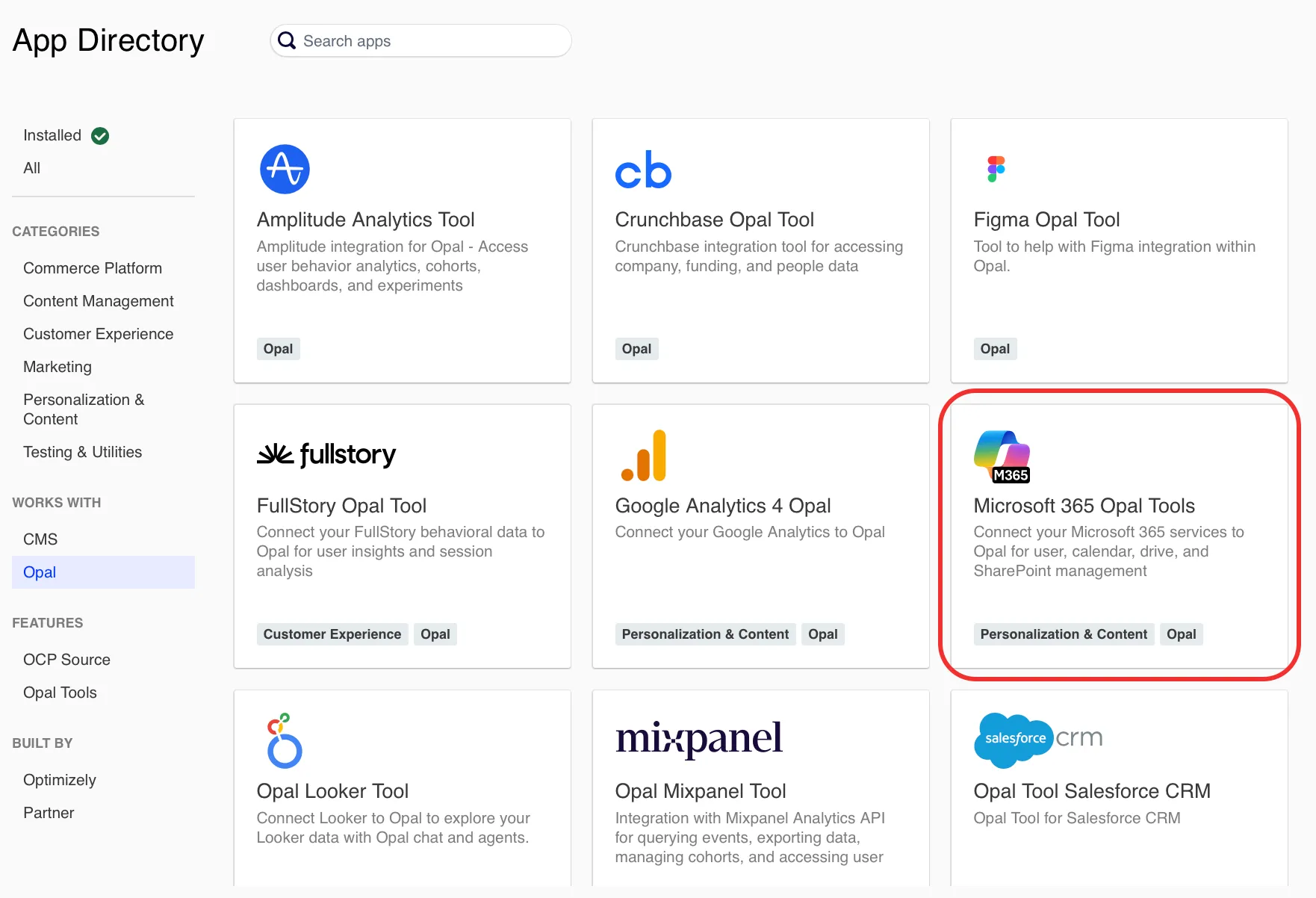Focus the Search apps field
Screen dimensions: 1316x898
coord(420,40)
